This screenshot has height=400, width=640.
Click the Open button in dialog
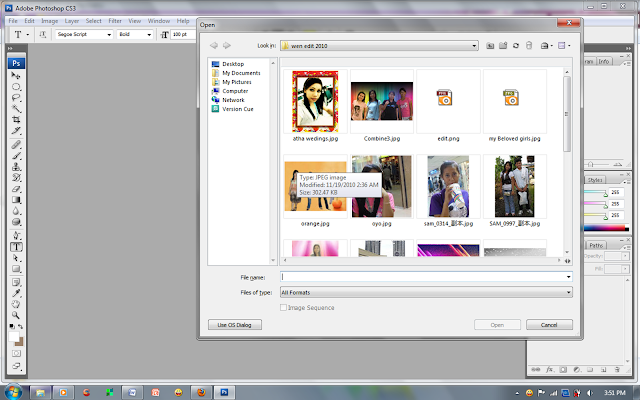pos(497,325)
